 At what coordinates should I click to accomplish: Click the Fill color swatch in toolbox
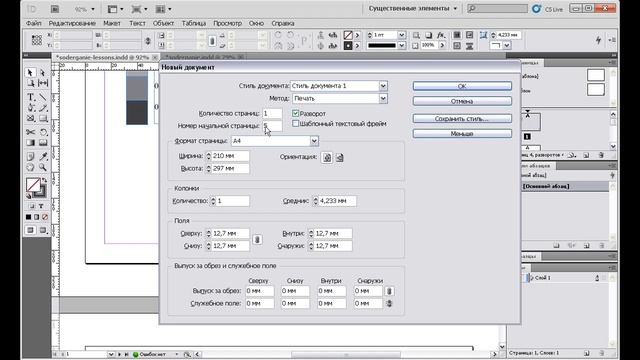(33, 185)
